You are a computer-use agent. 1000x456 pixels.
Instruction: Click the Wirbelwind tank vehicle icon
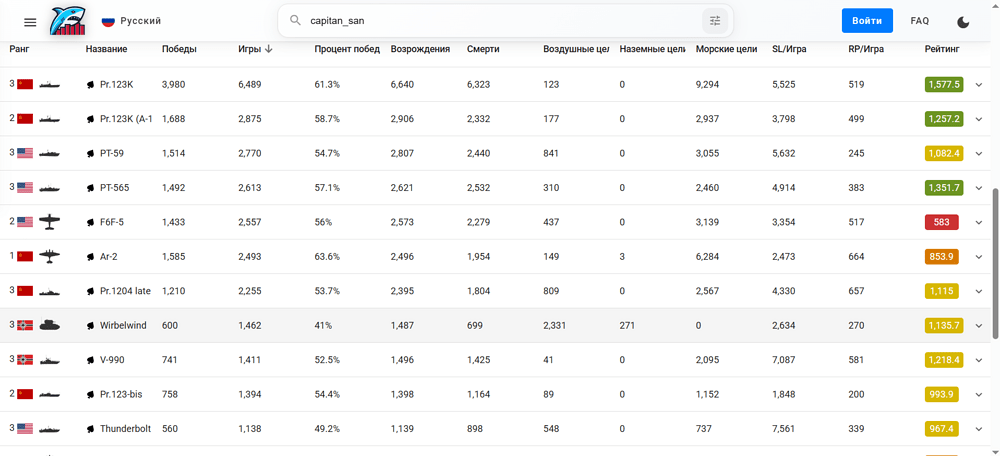[49, 326]
